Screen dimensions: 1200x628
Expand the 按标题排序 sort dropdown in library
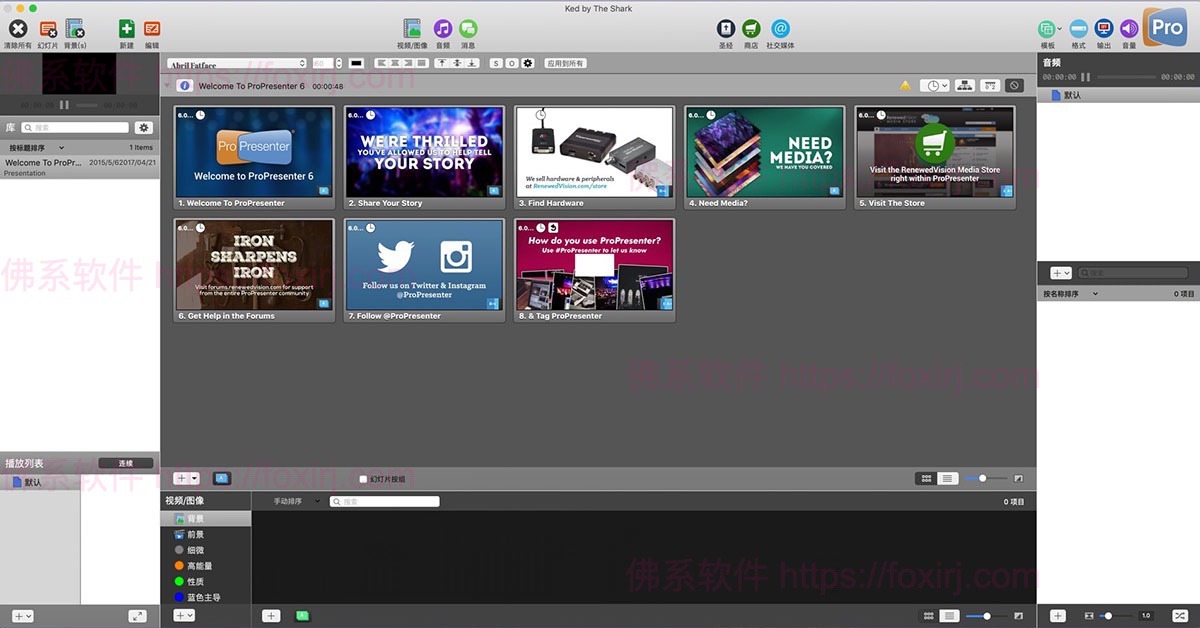37,147
